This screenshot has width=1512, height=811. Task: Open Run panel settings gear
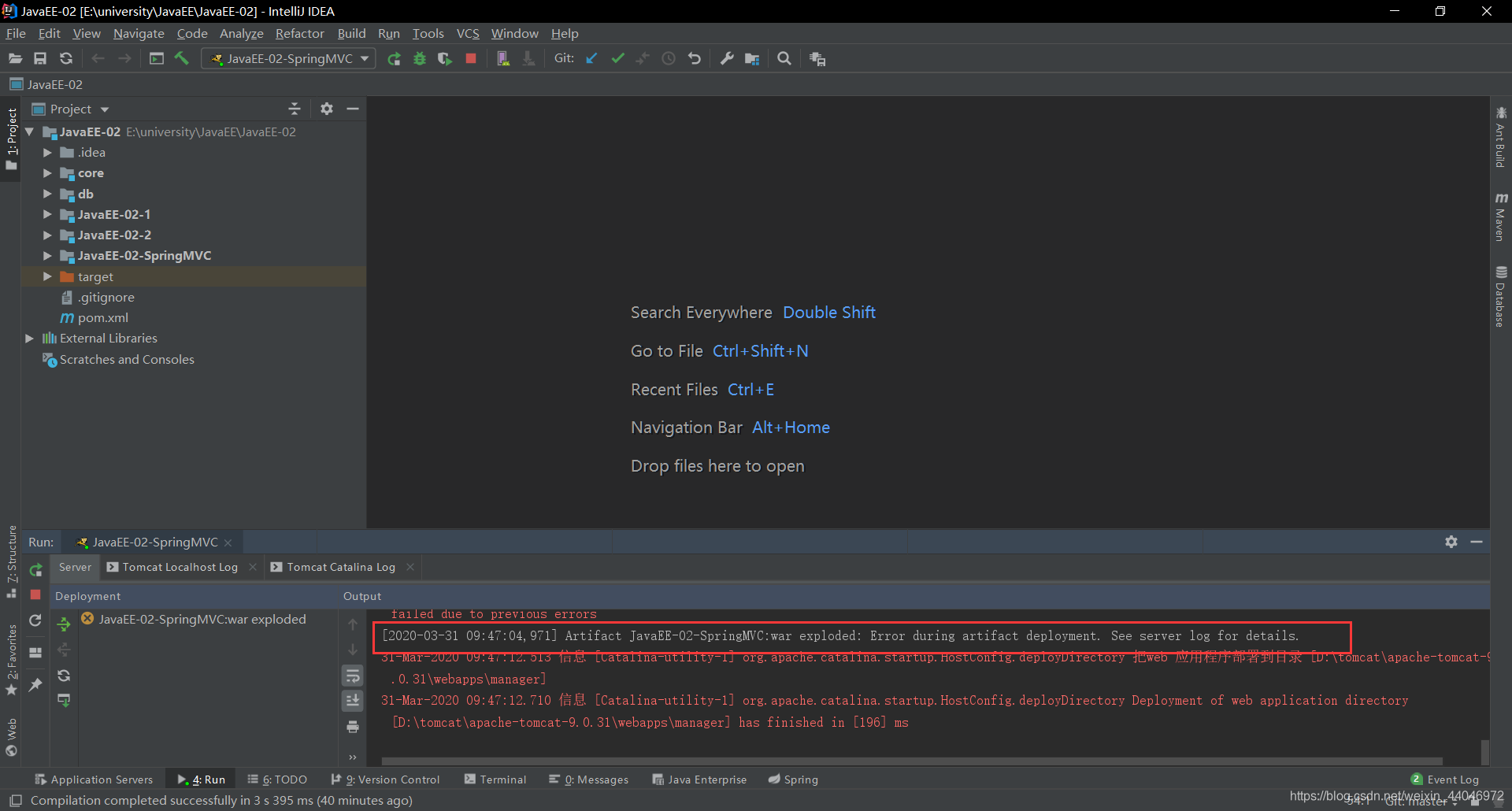pos(1451,542)
